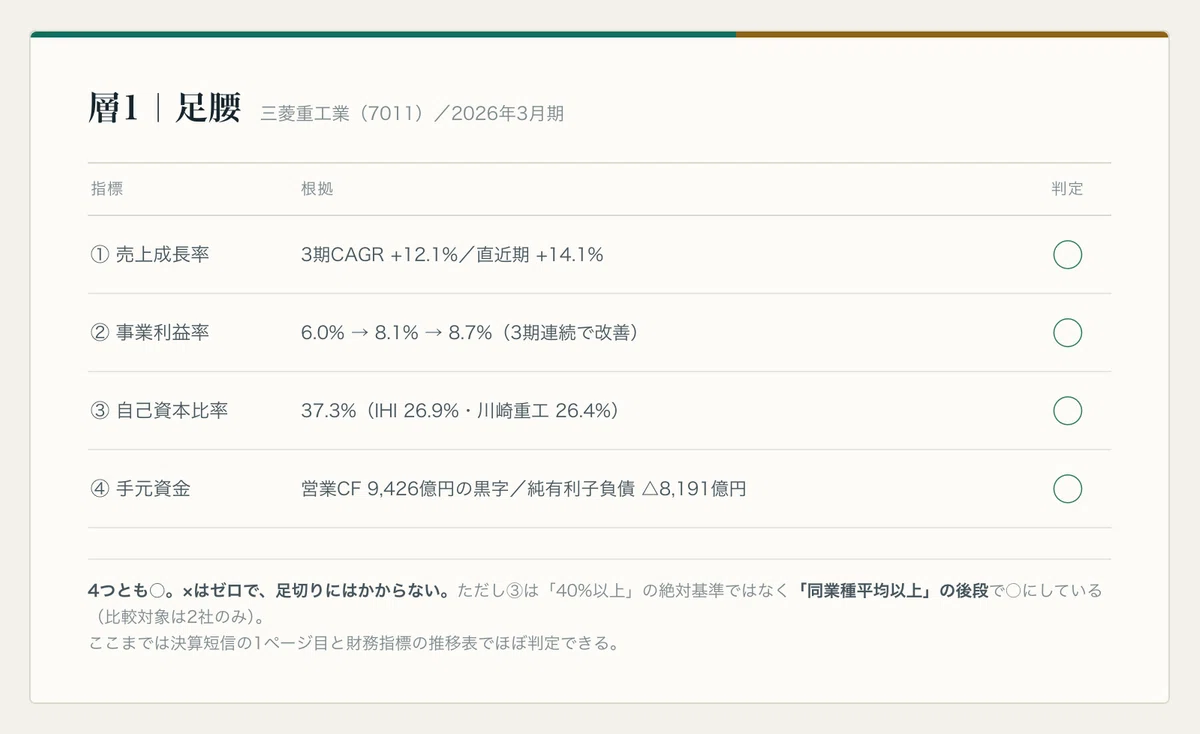This screenshot has height=734, width=1200.
Task: Select the 判定 column header
Action: point(1067,189)
